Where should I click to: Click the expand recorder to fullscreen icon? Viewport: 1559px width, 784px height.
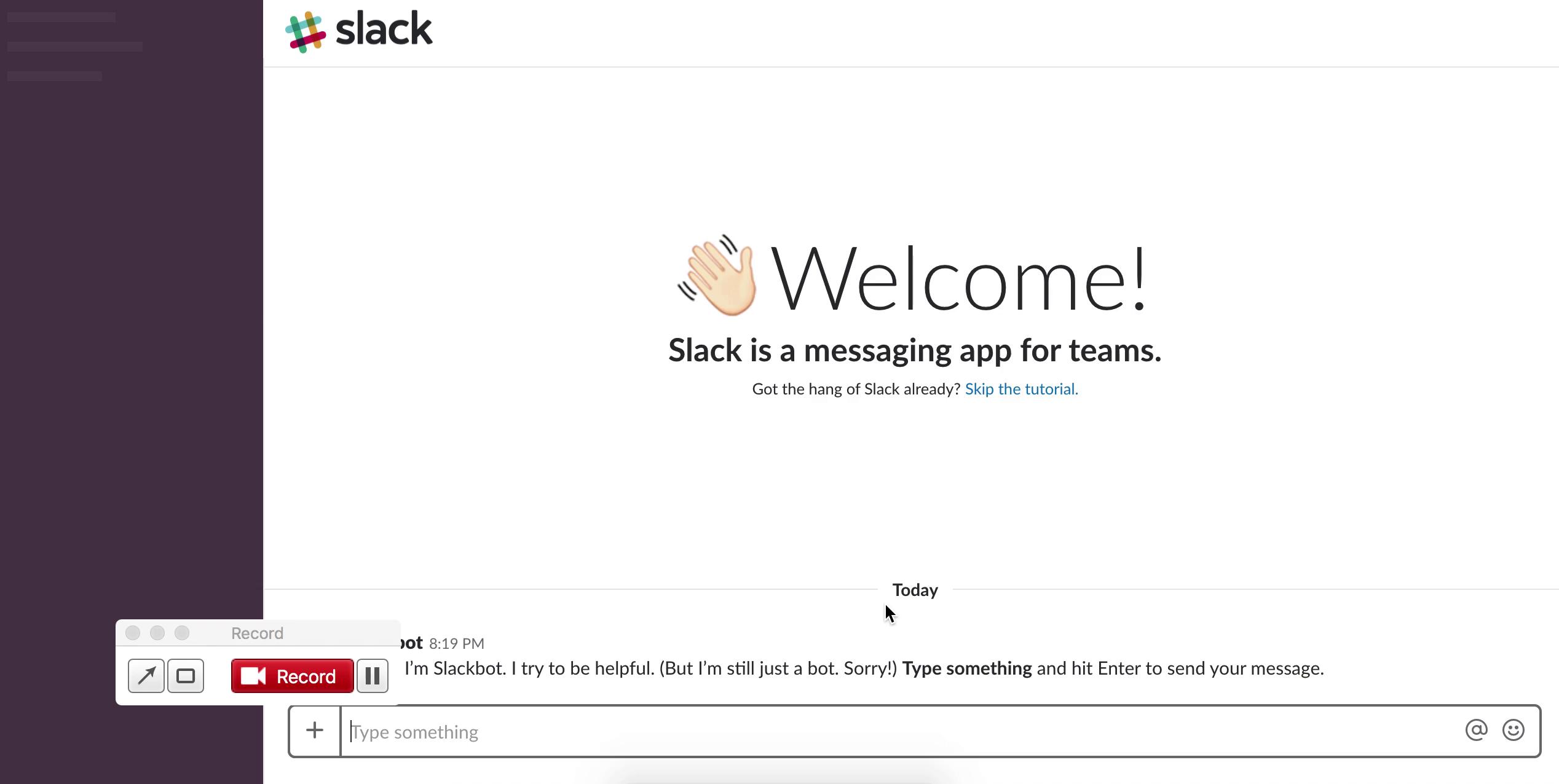pyautogui.click(x=147, y=676)
